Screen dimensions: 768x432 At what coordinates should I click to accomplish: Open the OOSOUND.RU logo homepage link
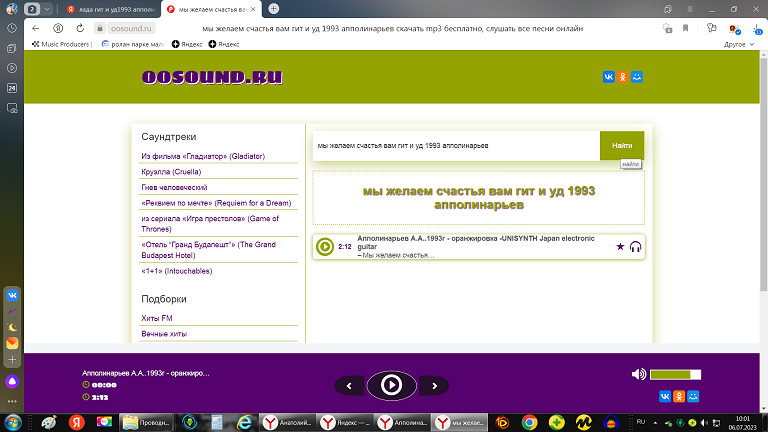coord(212,77)
